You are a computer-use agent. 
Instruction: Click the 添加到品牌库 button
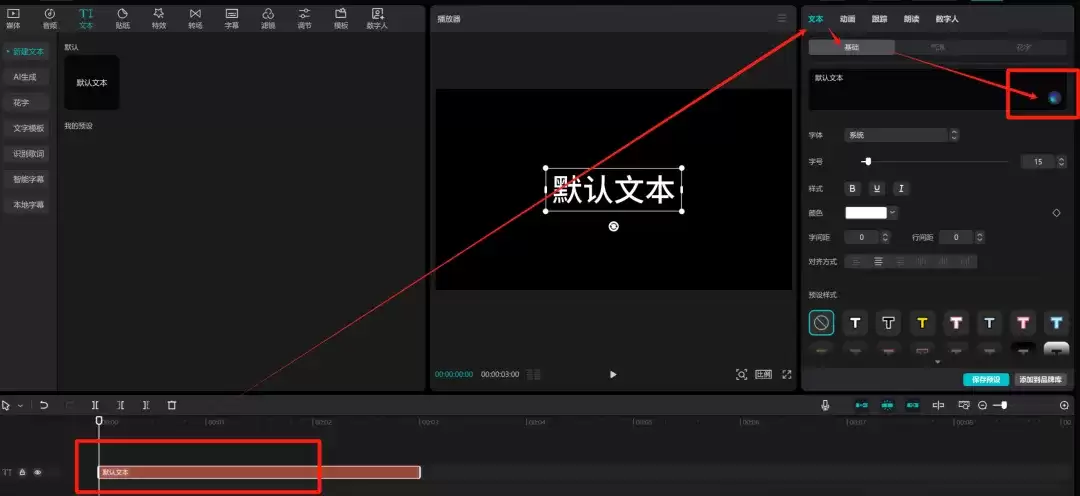pyautogui.click(x=1040, y=380)
